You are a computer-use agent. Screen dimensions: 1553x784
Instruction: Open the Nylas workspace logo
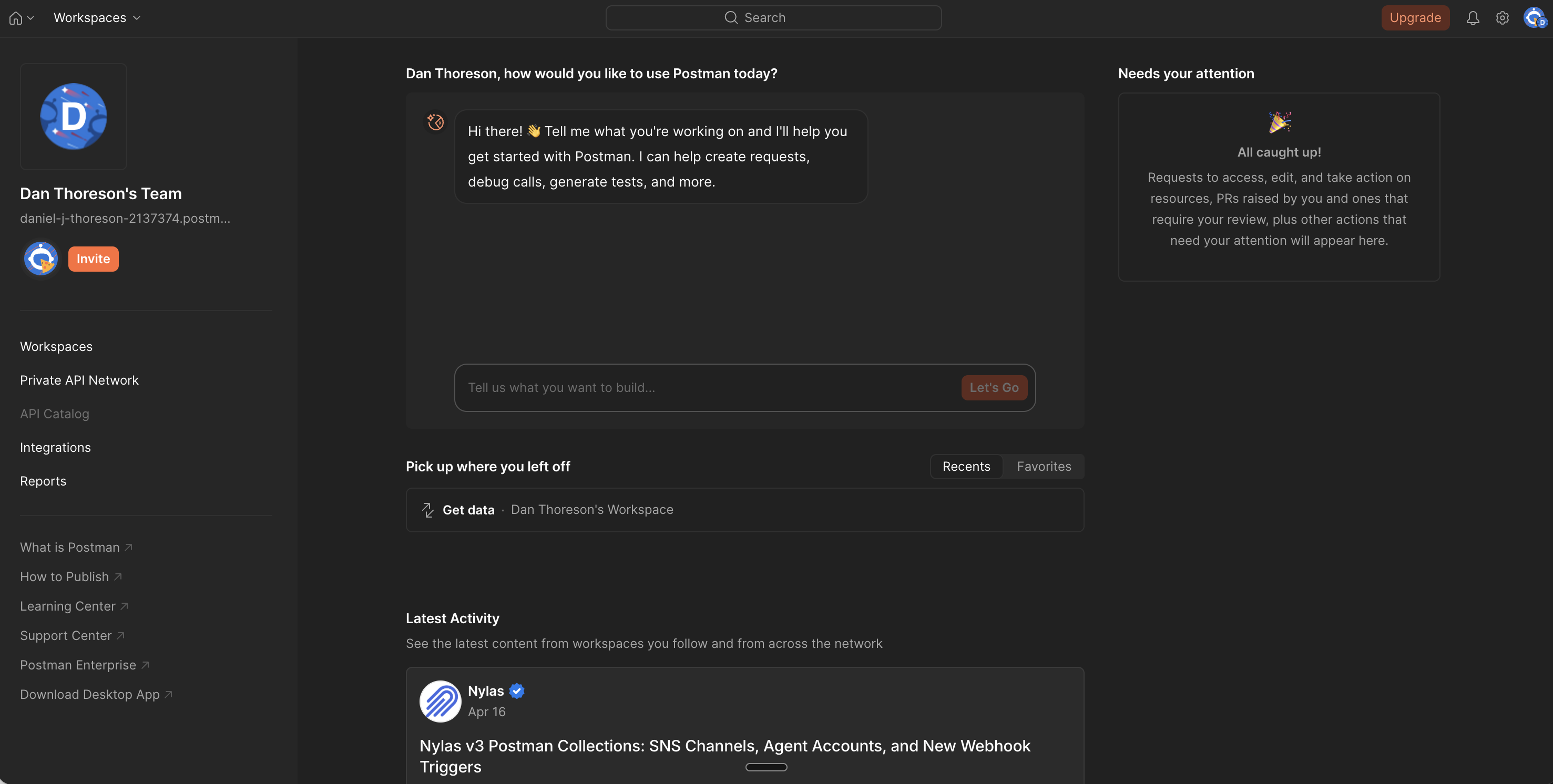coord(440,701)
